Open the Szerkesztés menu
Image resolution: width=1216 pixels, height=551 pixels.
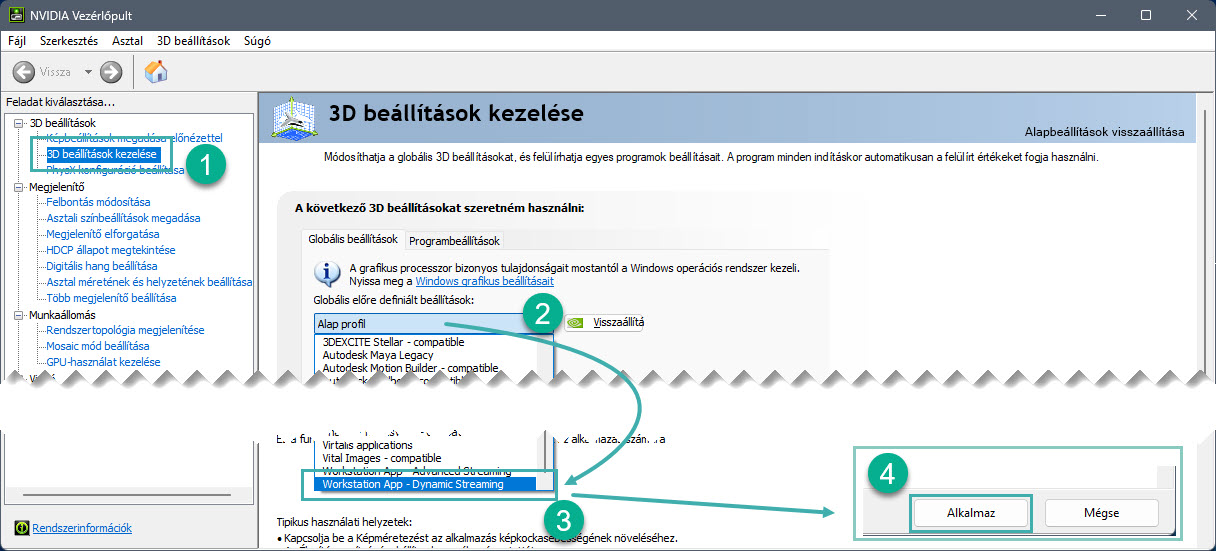click(x=69, y=41)
